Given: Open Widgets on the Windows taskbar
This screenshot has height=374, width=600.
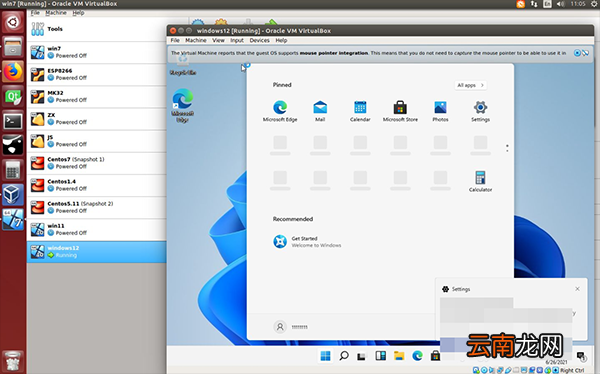Looking at the screenshot, I should click(380, 356).
